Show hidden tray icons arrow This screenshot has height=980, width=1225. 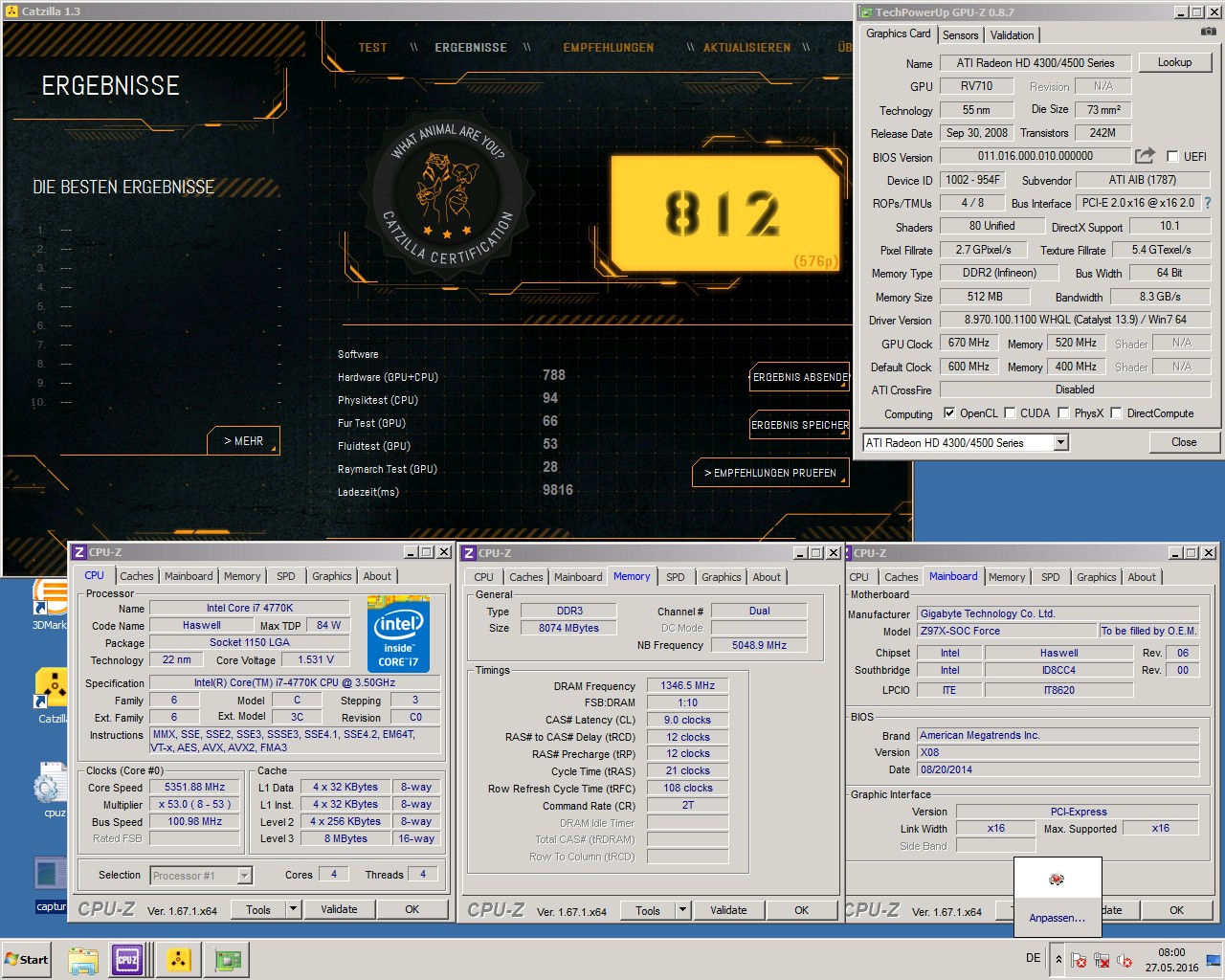click(x=1058, y=959)
